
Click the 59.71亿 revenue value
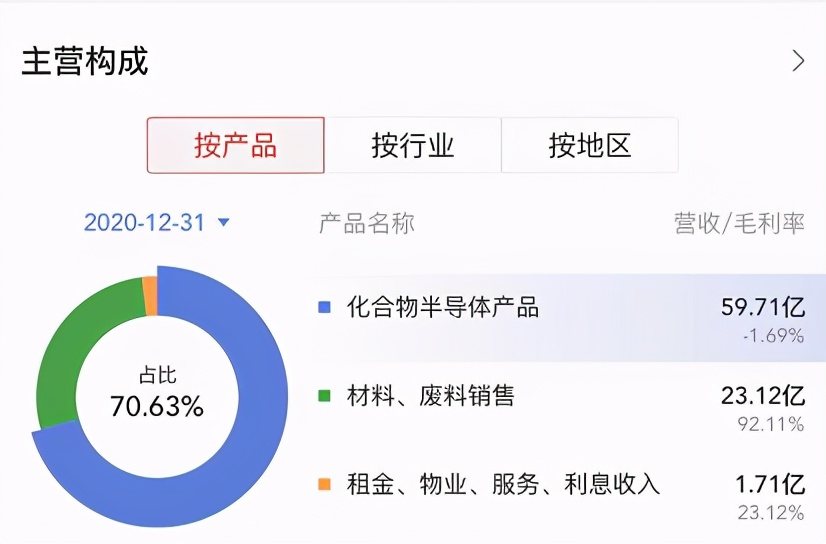point(763,307)
